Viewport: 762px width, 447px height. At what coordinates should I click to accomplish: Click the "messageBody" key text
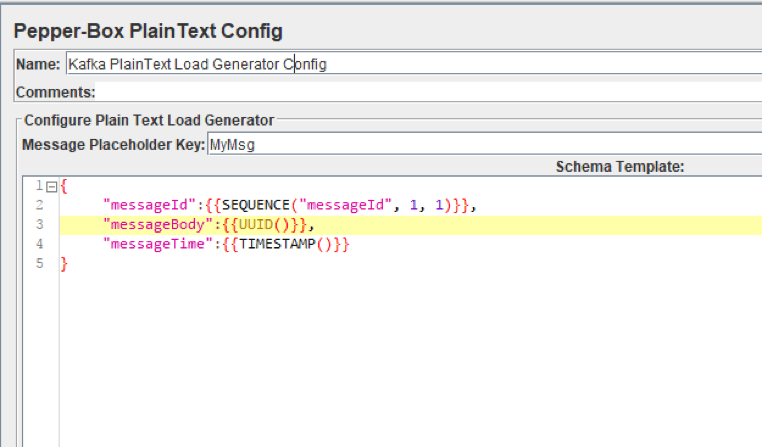(158, 224)
